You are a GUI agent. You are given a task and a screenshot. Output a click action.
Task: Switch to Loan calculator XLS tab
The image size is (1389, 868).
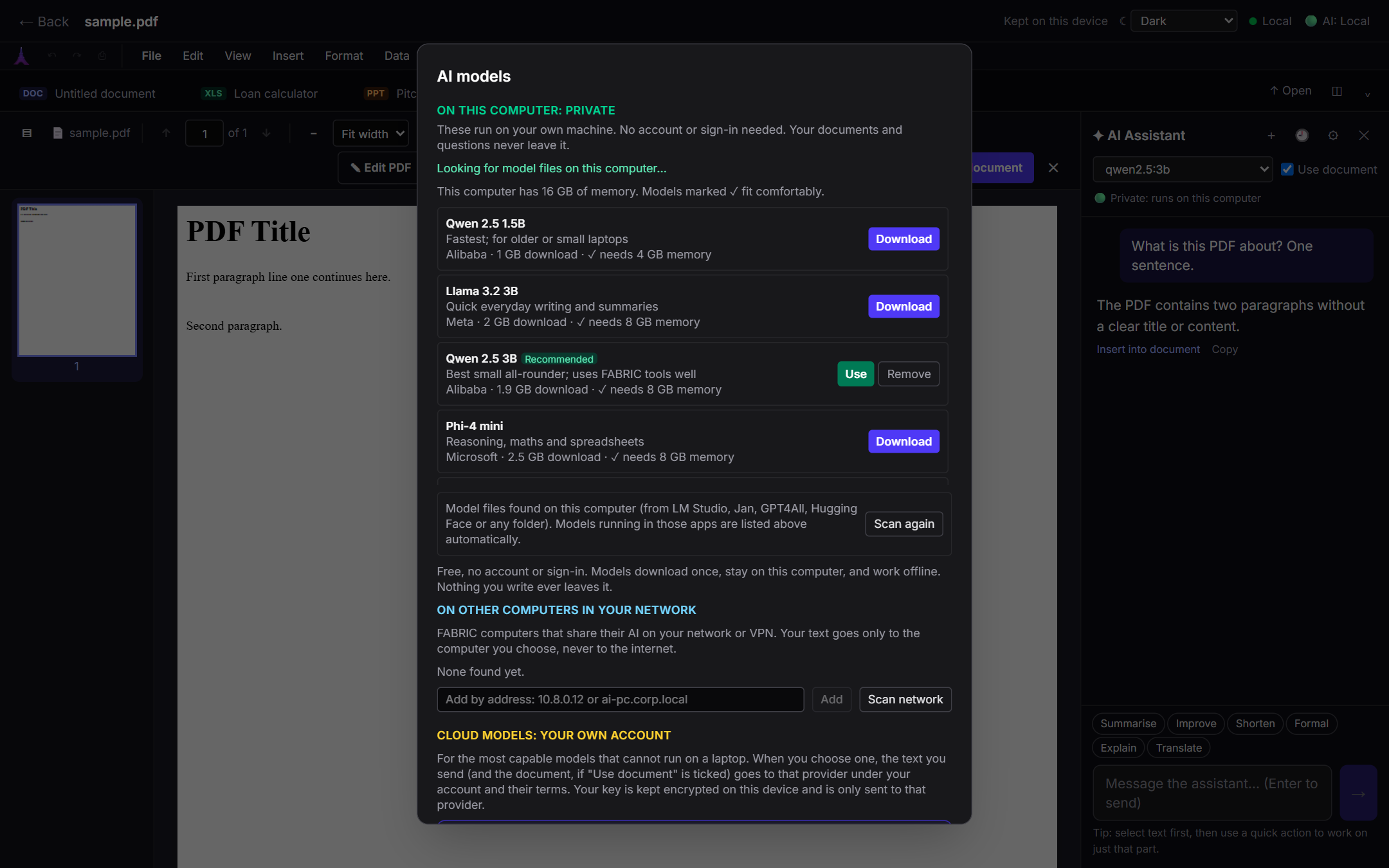[x=260, y=94]
